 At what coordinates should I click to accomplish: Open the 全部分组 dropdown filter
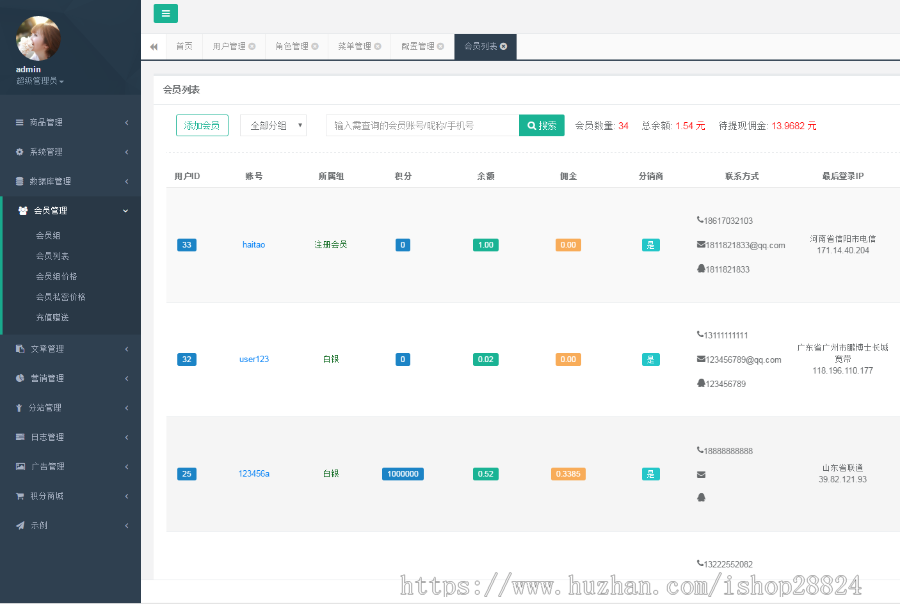click(271, 125)
